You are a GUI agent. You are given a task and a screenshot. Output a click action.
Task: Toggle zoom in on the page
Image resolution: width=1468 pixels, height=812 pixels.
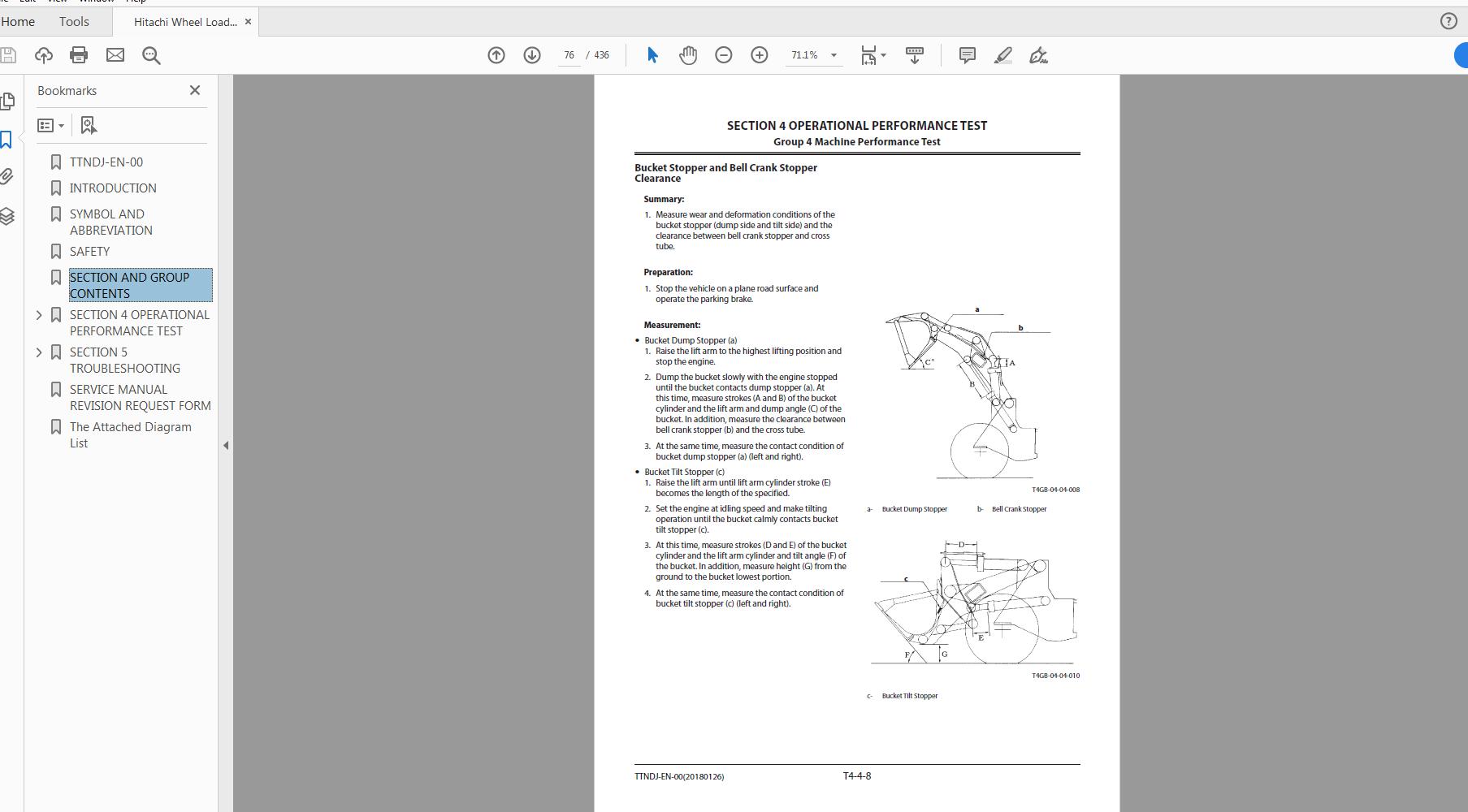tap(758, 55)
